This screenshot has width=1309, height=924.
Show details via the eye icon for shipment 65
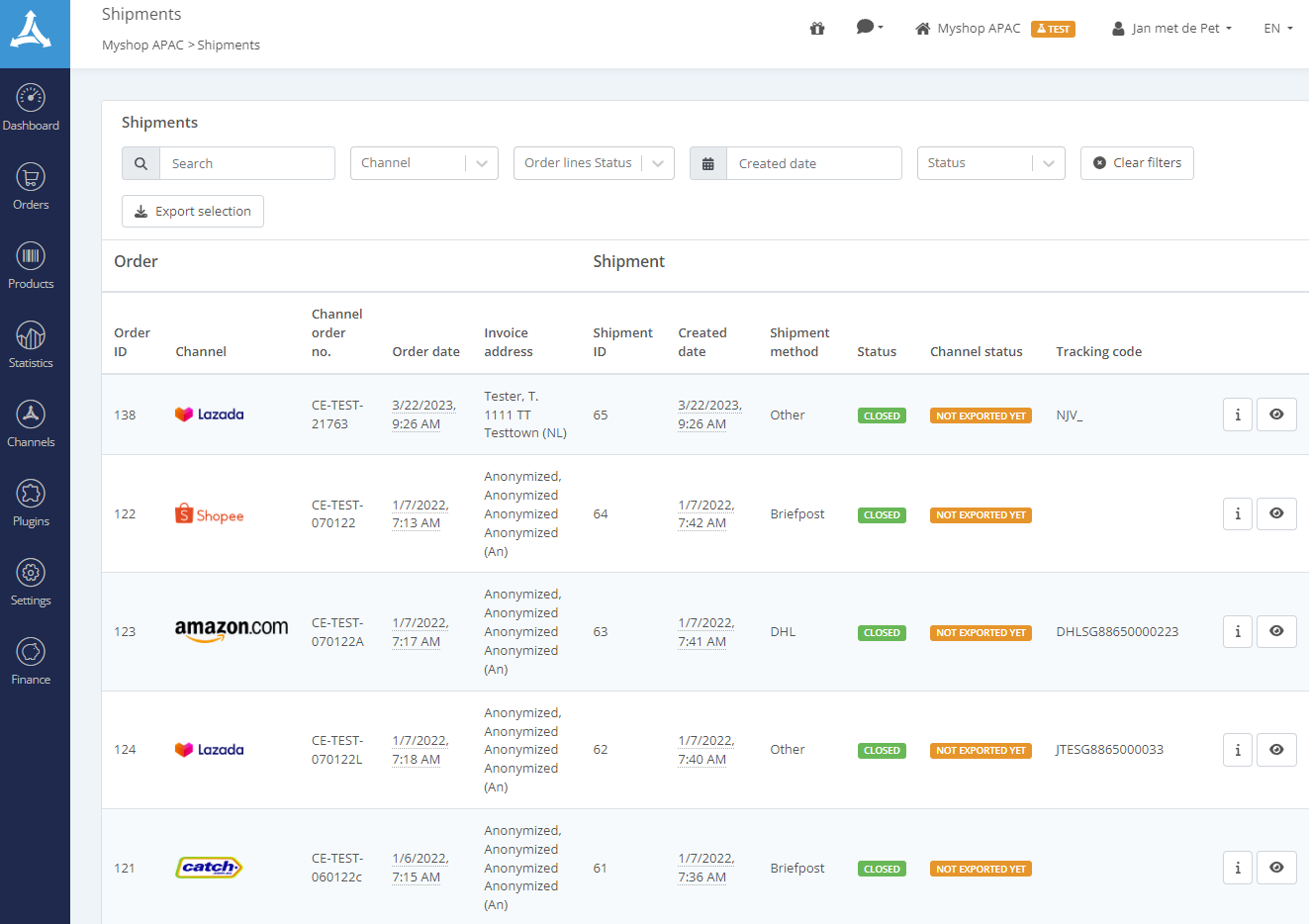point(1275,414)
